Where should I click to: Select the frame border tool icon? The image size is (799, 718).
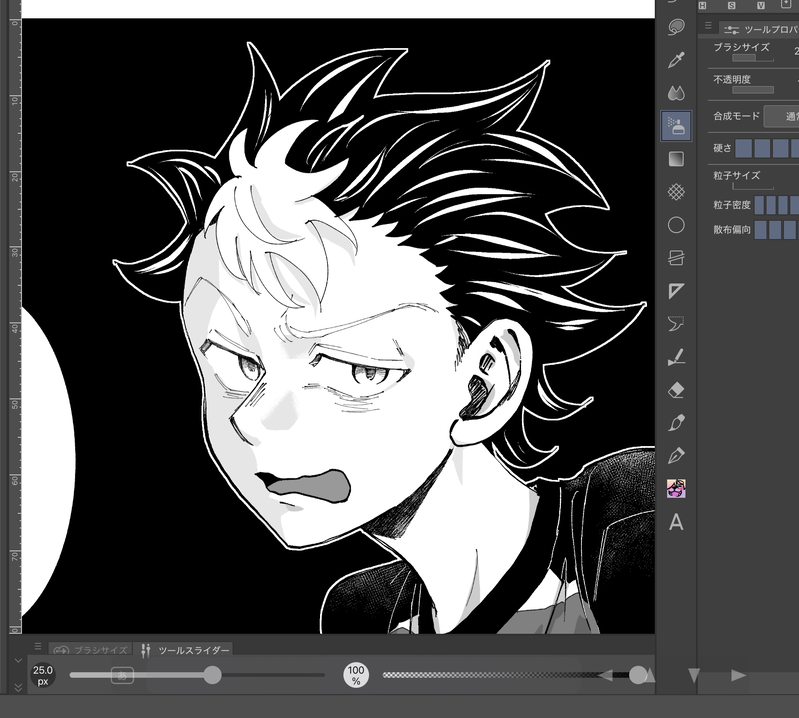click(676, 258)
